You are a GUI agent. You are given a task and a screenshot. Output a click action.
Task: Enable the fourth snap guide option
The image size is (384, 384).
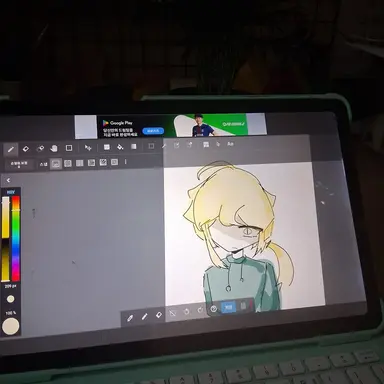[x=91, y=163]
